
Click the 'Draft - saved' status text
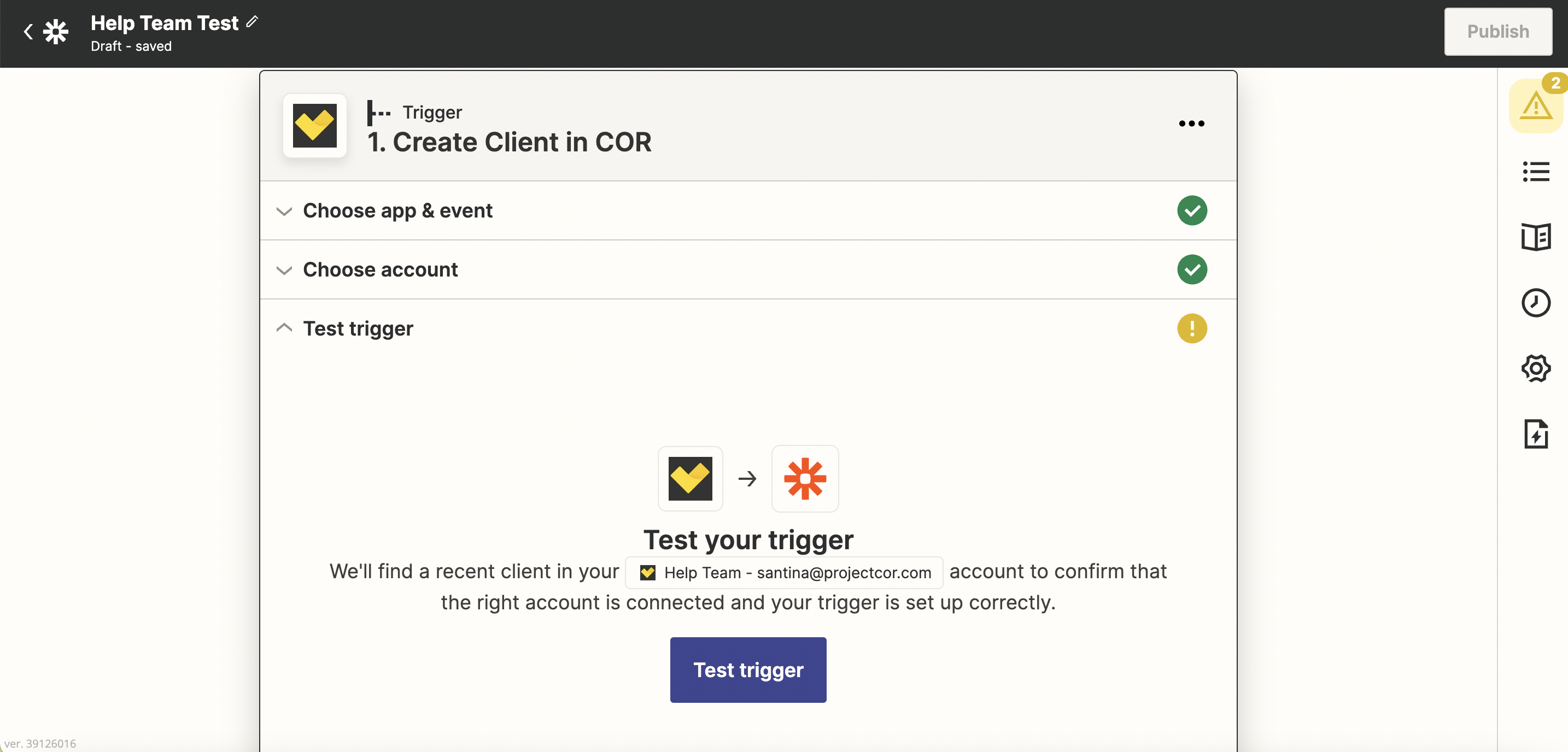131,46
